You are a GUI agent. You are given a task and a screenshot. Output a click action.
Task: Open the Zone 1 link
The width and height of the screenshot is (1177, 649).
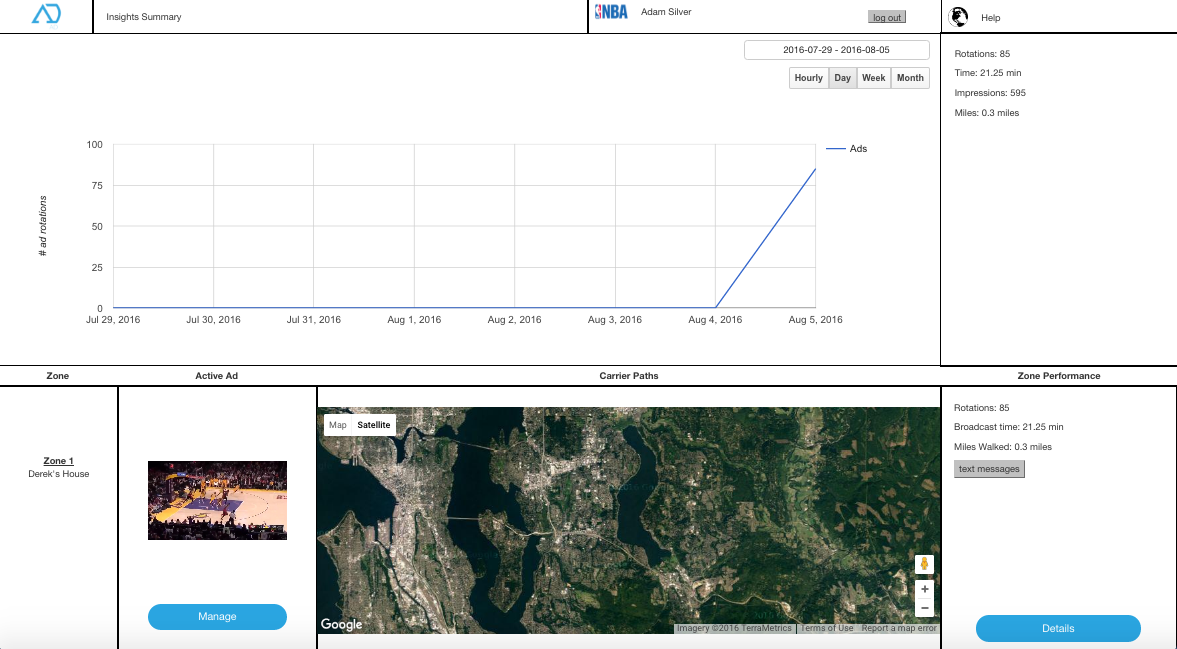(x=59, y=461)
